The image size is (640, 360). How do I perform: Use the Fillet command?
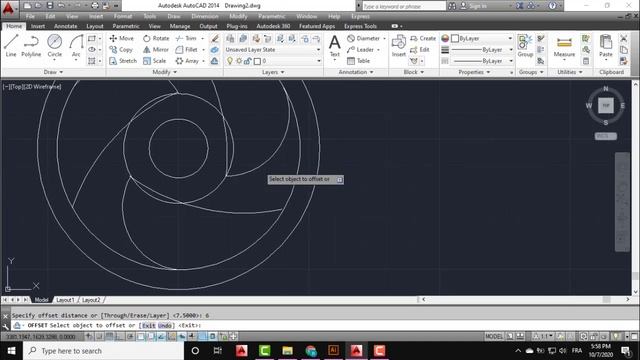pos(187,49)
